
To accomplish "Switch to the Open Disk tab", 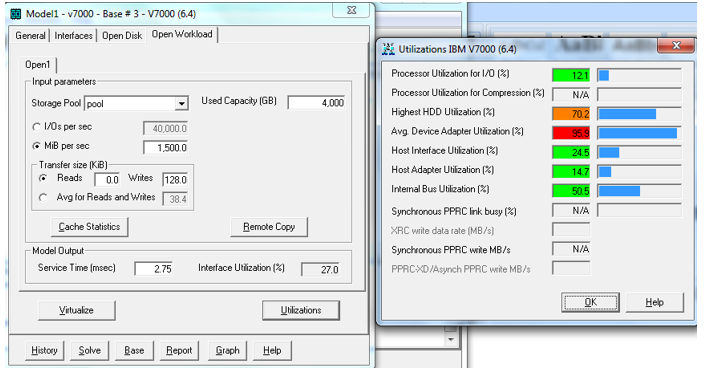I will point(122,36).
